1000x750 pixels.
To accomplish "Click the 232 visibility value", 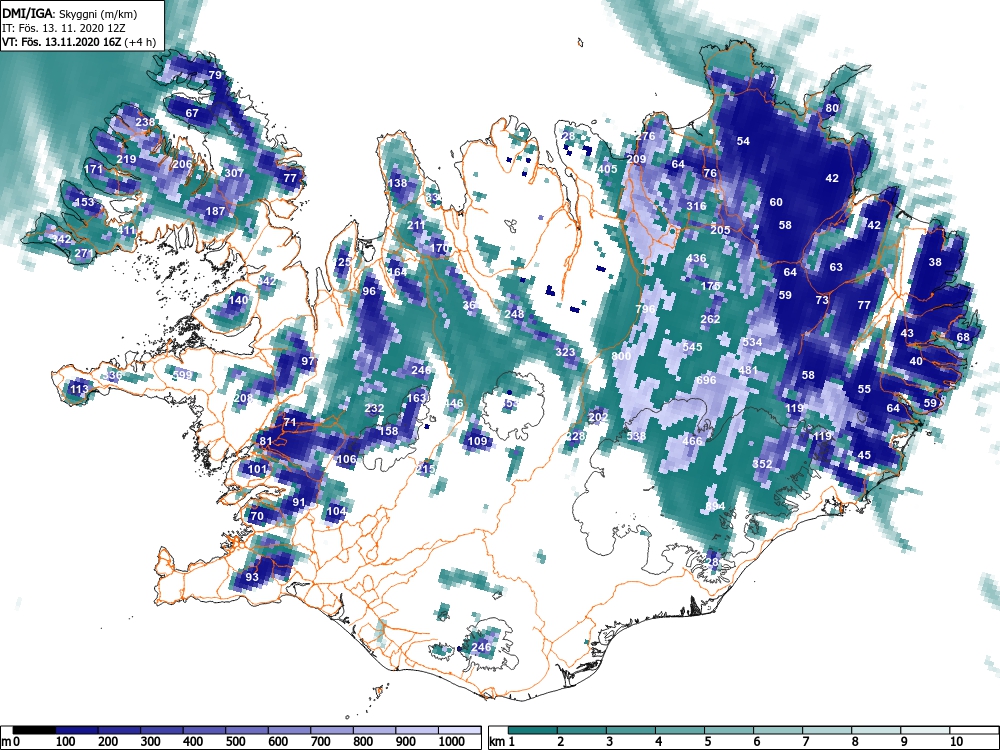I will [374, 409].
